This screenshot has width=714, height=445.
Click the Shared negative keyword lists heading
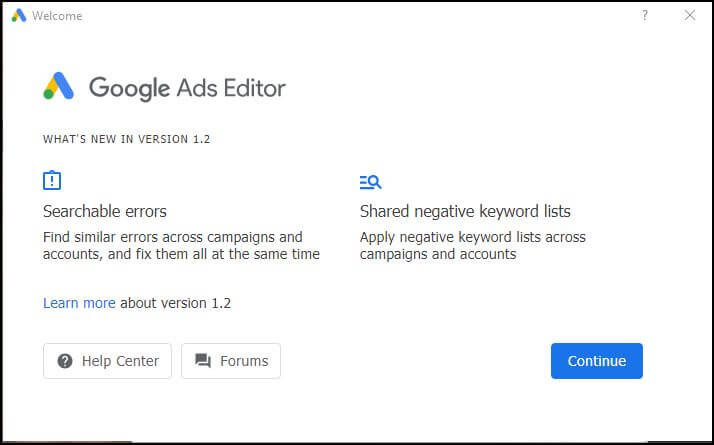pos(465,211)
